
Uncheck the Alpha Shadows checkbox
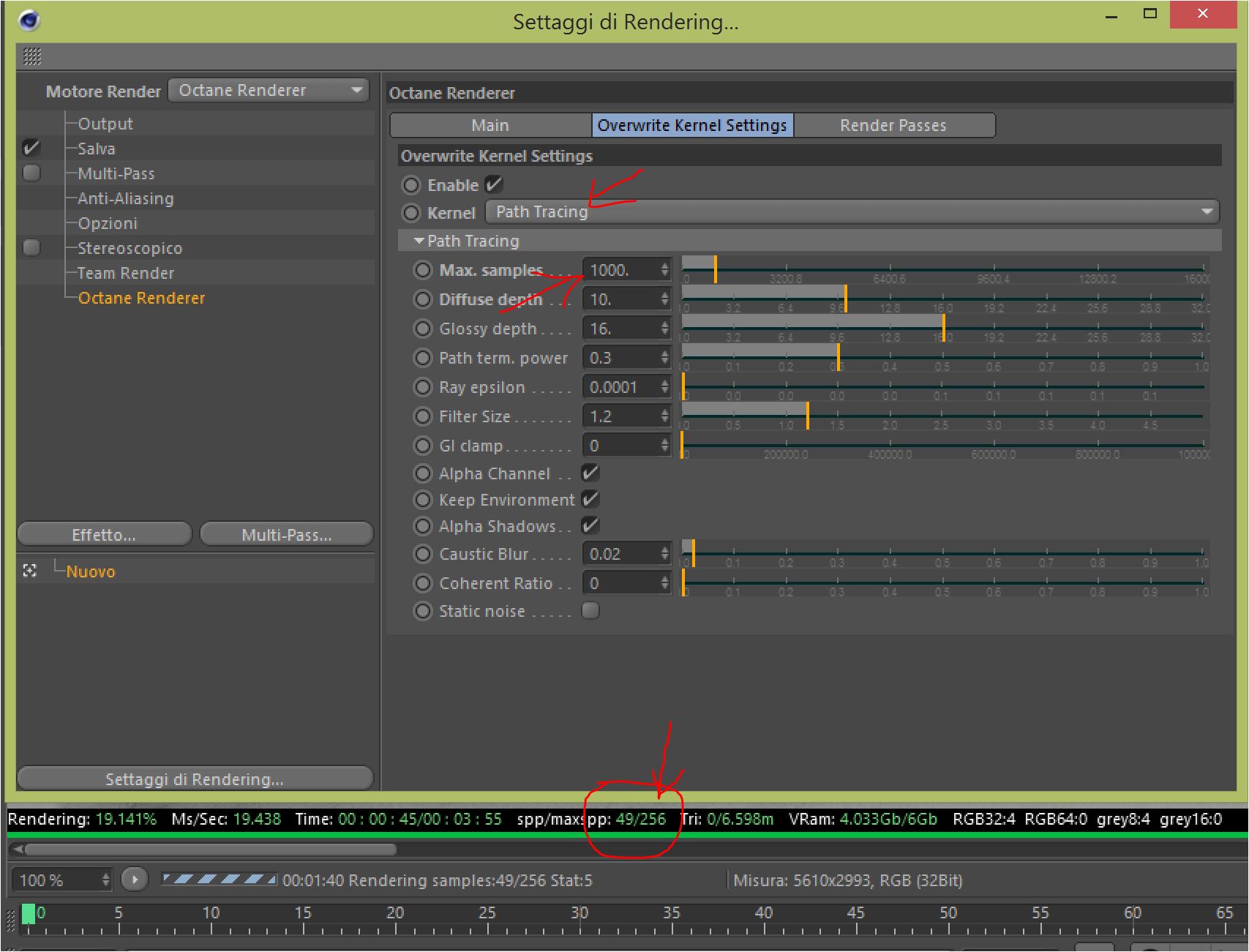590,525
